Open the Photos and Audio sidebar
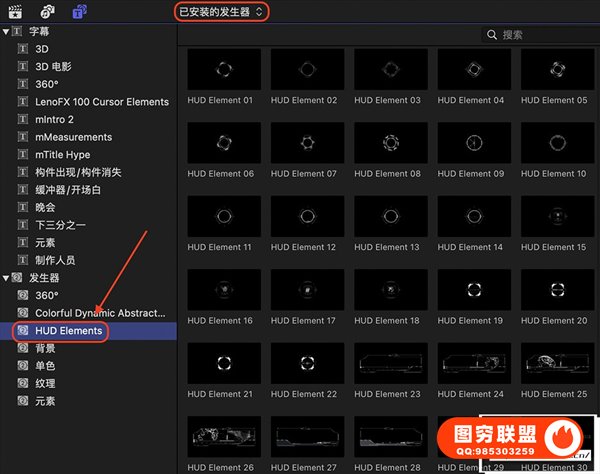Viewport: 600px width, 474px height. (47, 11)
